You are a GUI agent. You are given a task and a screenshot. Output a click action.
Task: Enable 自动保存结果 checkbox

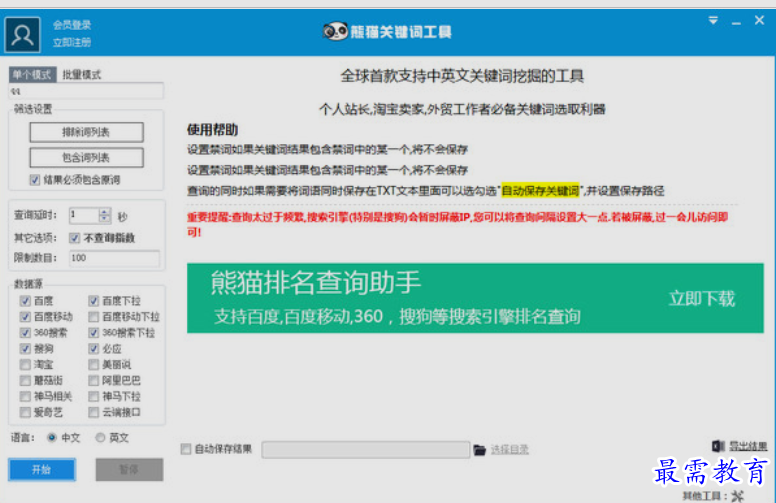[186, 449]
